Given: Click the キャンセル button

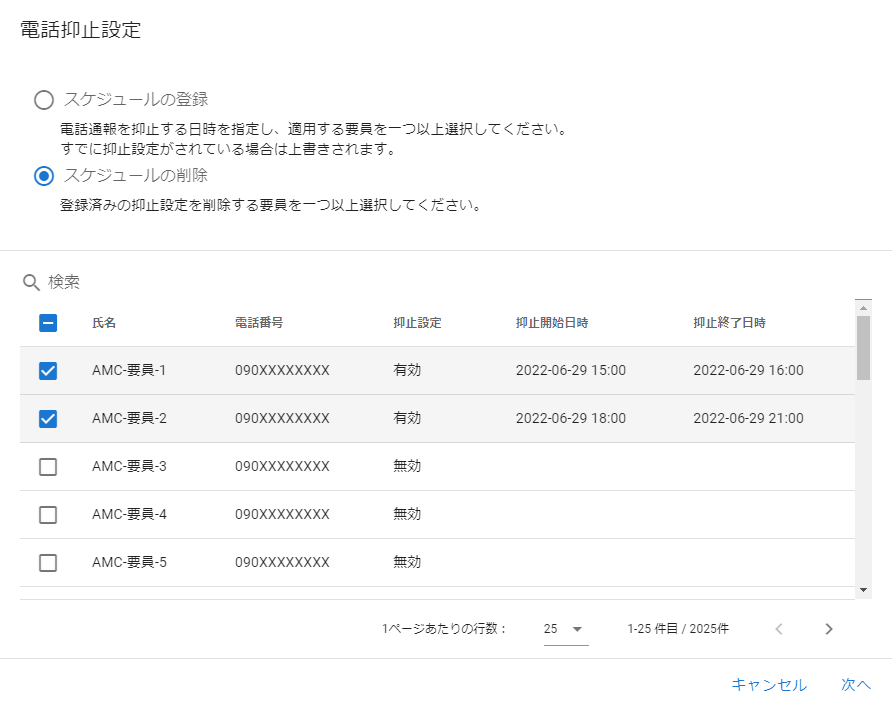Looking at the screenshot, I should click(x=768, y=685).
